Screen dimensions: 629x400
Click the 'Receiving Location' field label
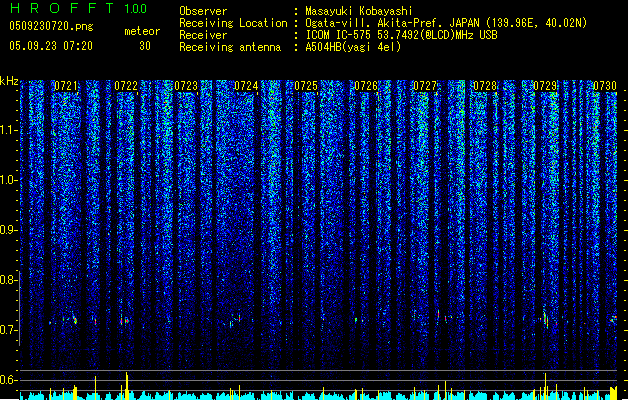click(233, 23)
